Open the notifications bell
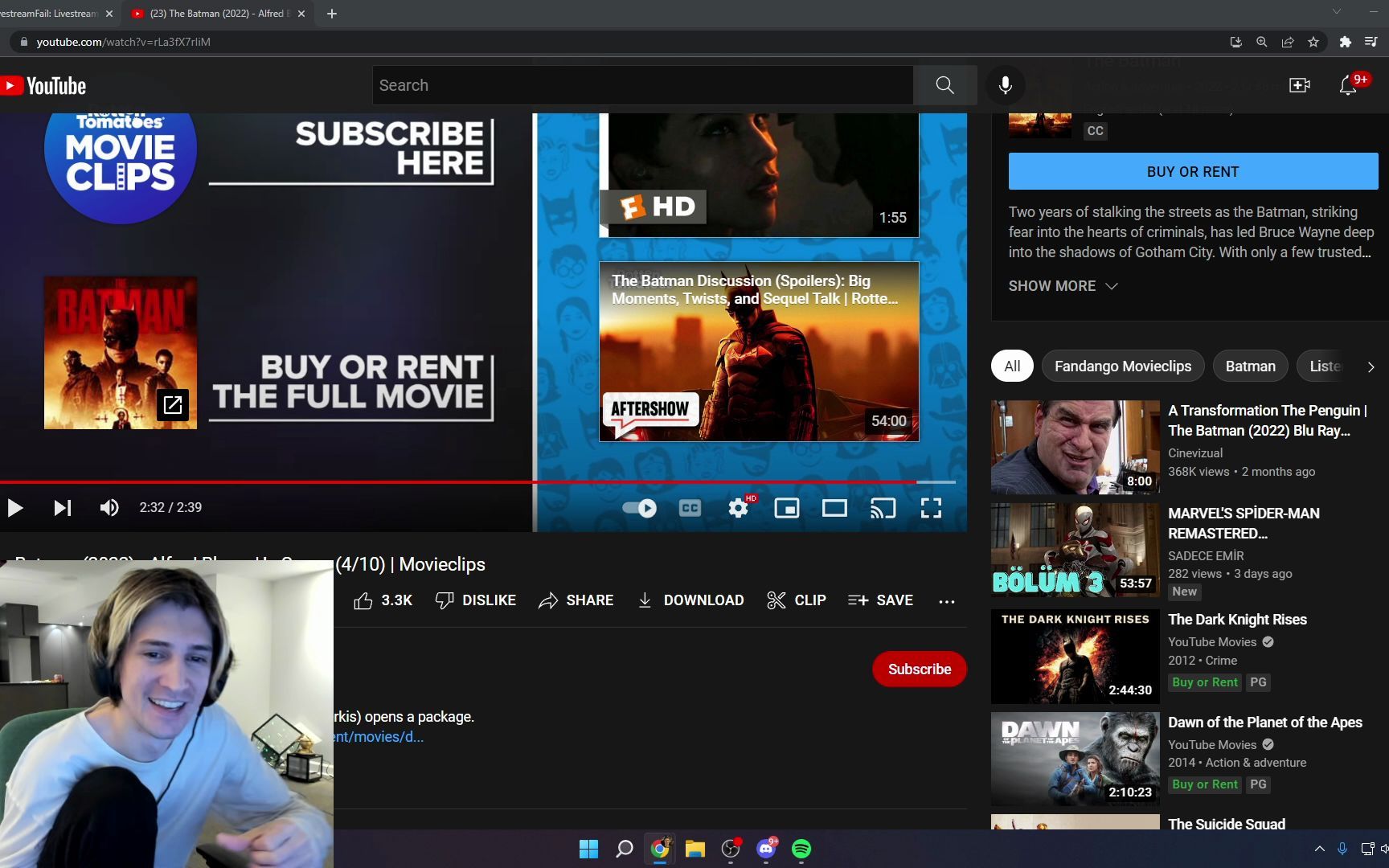The image size is (1389, 868). click(1348, 85)
